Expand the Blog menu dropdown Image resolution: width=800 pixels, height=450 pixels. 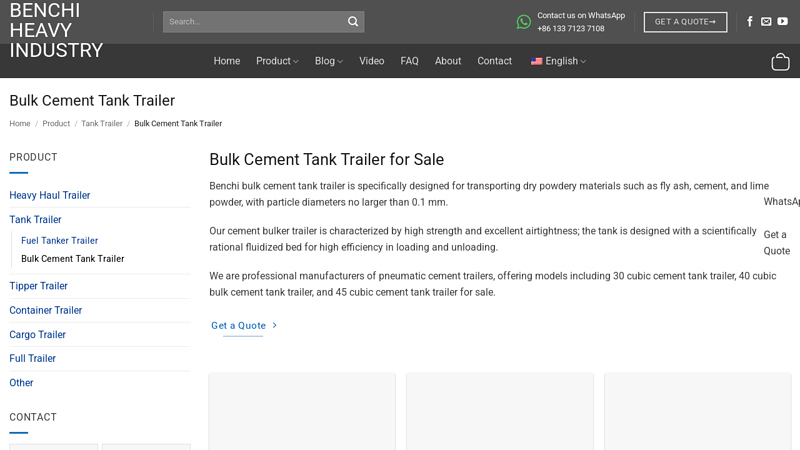(x=329, y=61)
